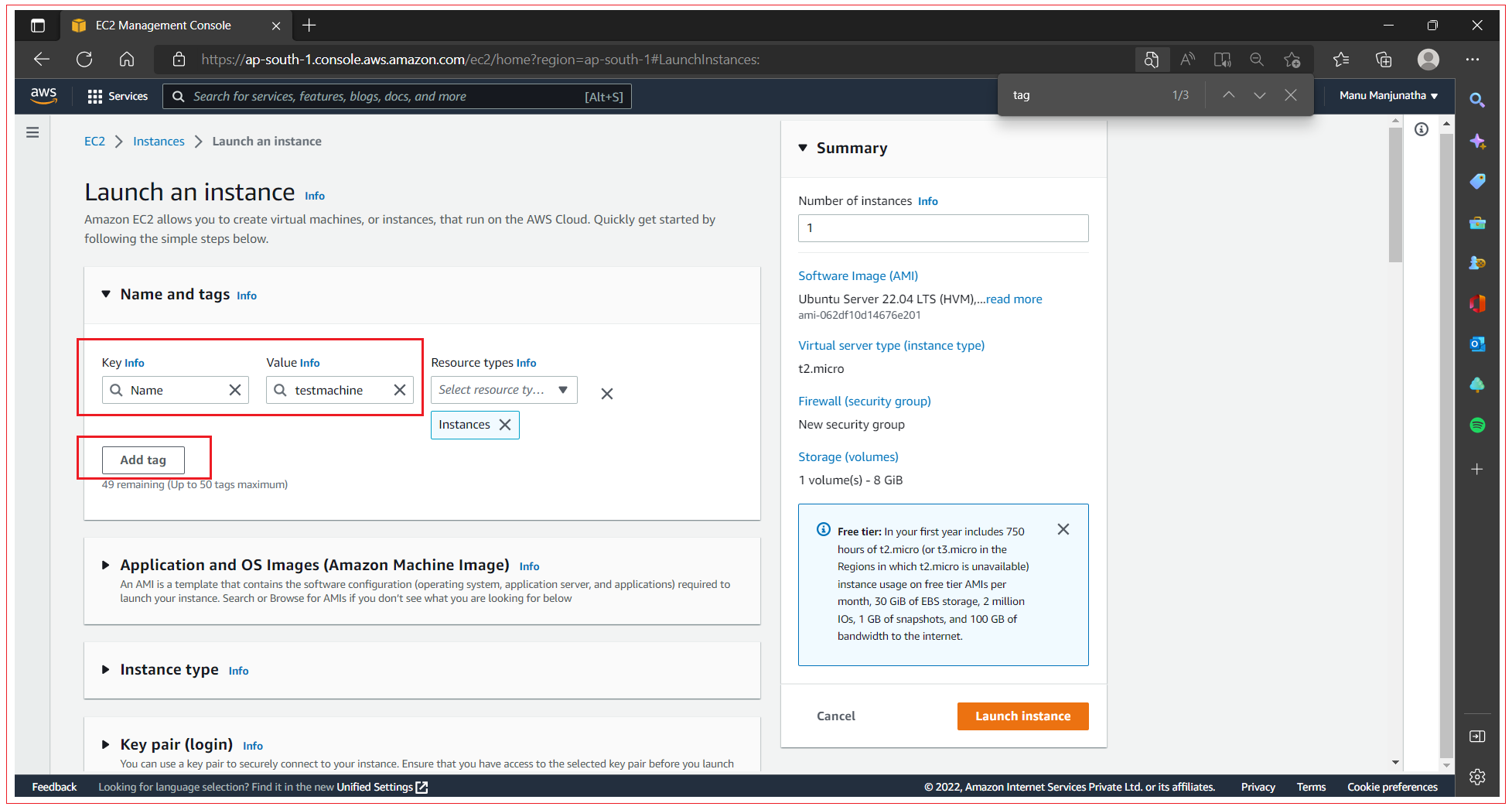This screenshot has height=810, width=1512.
Task: Open the Instances breadcrumb link
Action: (x=159, y=142)
